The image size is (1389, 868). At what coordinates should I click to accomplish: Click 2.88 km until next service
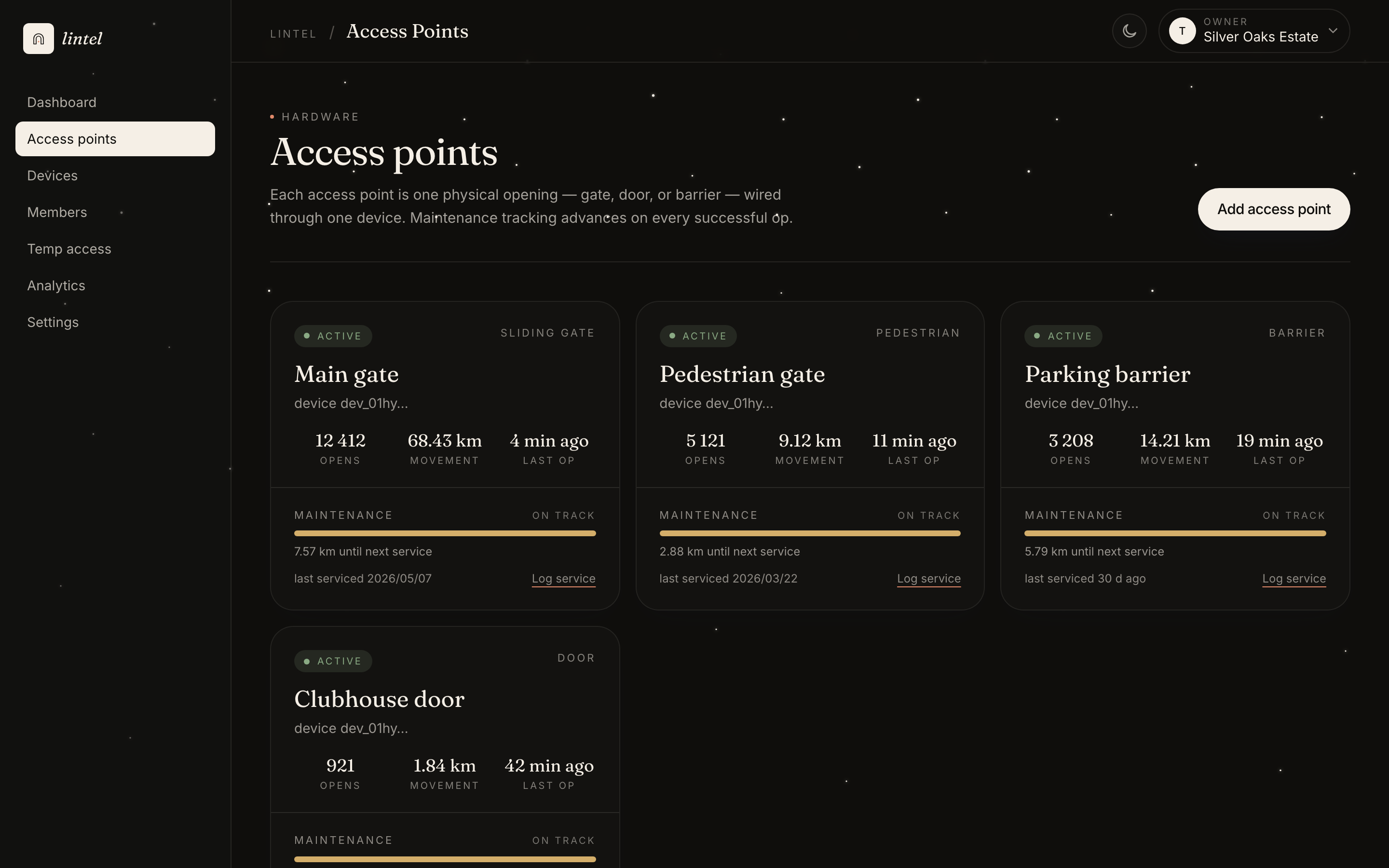point(730,552)
